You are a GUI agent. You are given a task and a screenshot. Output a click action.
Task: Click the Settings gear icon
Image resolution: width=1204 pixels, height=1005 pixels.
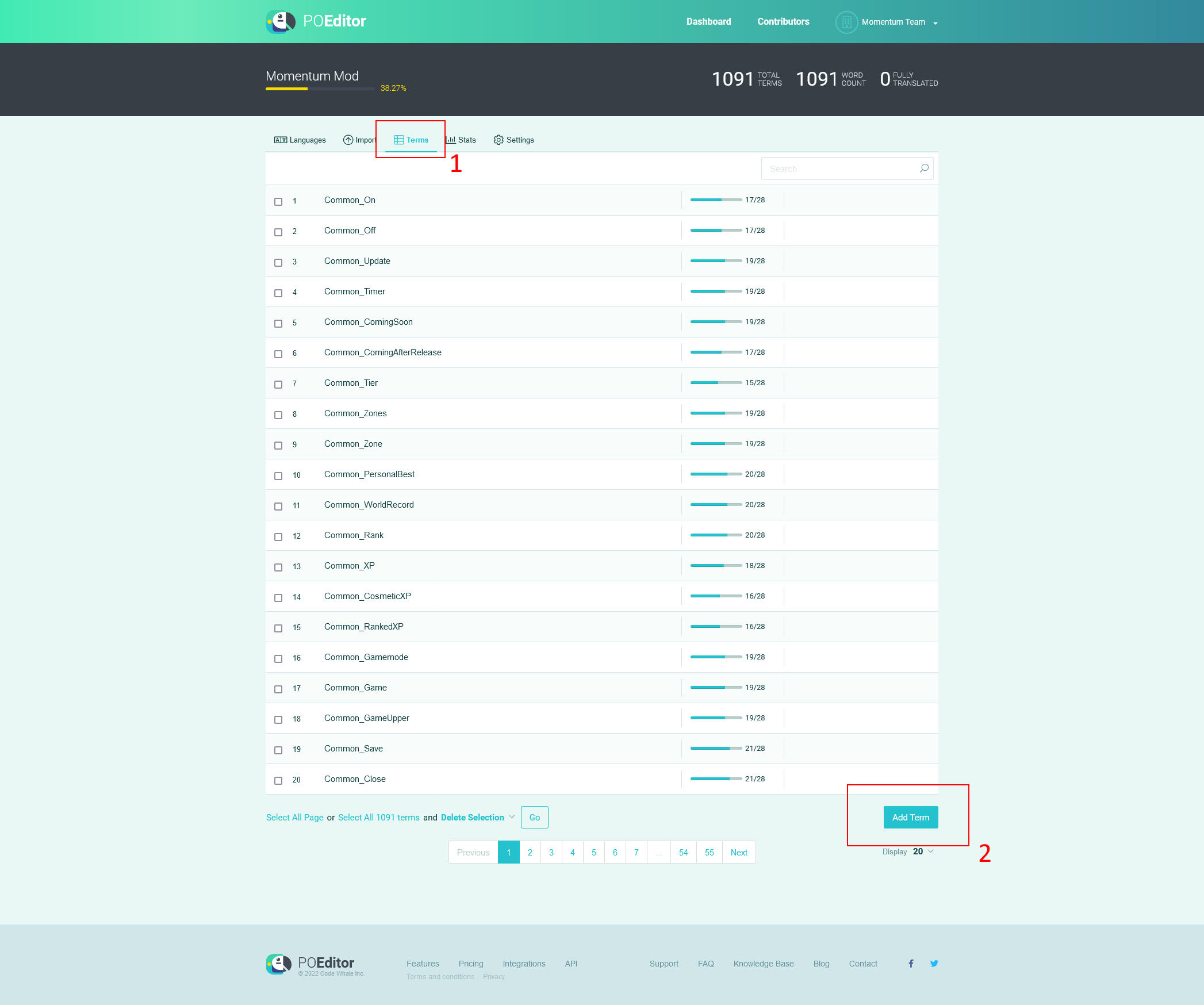point(498,140)
